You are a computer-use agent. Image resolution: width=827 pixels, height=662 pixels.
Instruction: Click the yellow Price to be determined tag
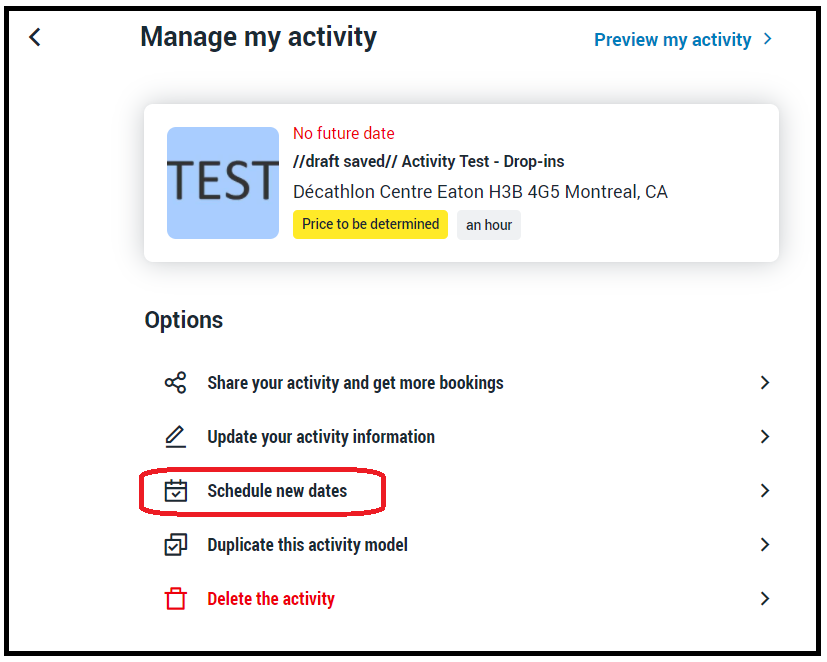[370, 224]
